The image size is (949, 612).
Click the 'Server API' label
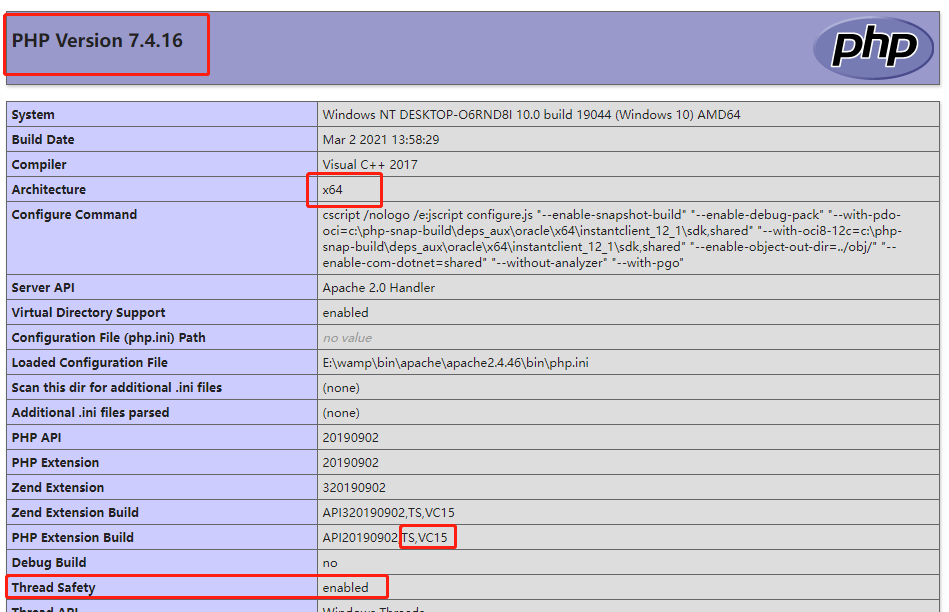[x=42, y=288]
